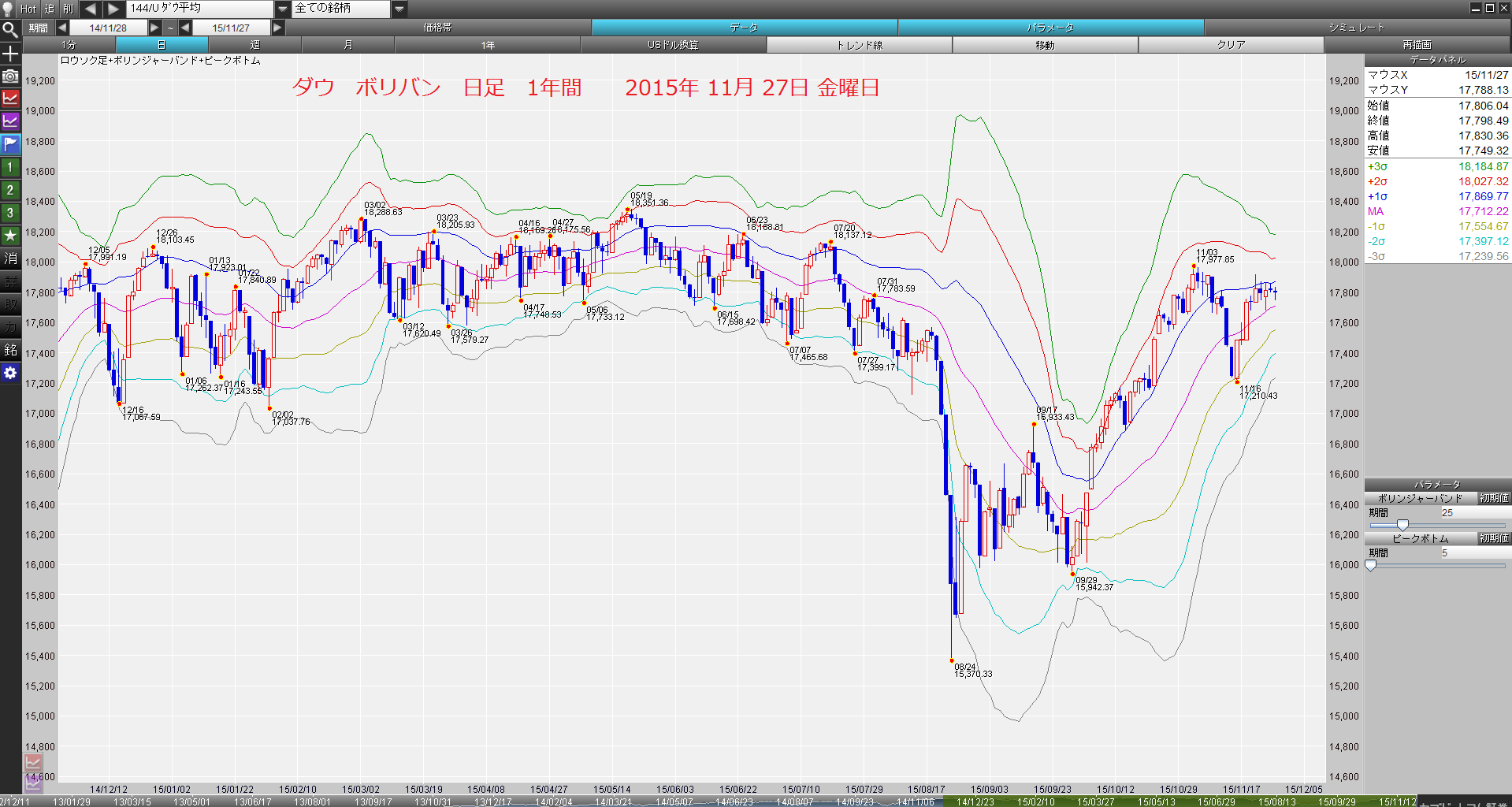Click the クリア clear button
The image size is (1512, 807).
pos(1232,45)
